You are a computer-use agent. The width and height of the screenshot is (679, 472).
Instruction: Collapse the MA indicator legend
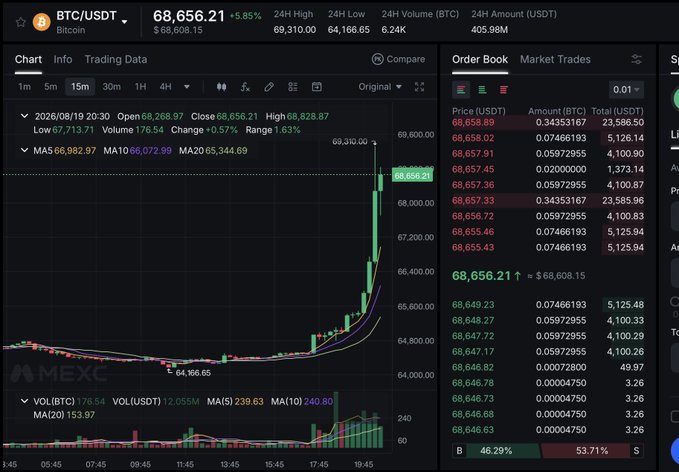(x=24, y=150)
